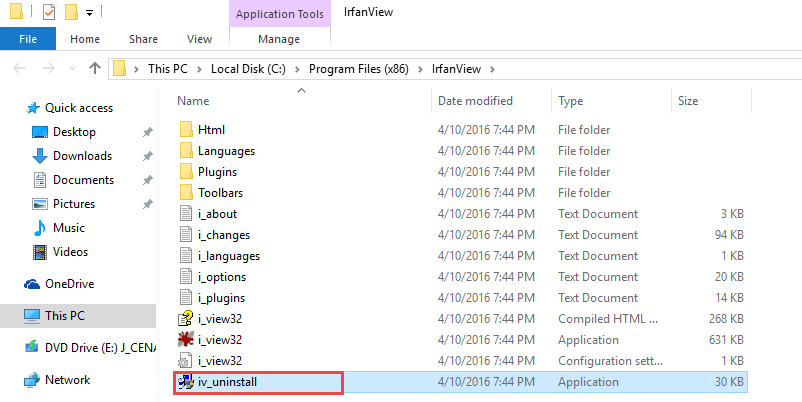802x402 pixels.
Task: Click the Properties icon in quick access toolbar
Action: (49, 12)
